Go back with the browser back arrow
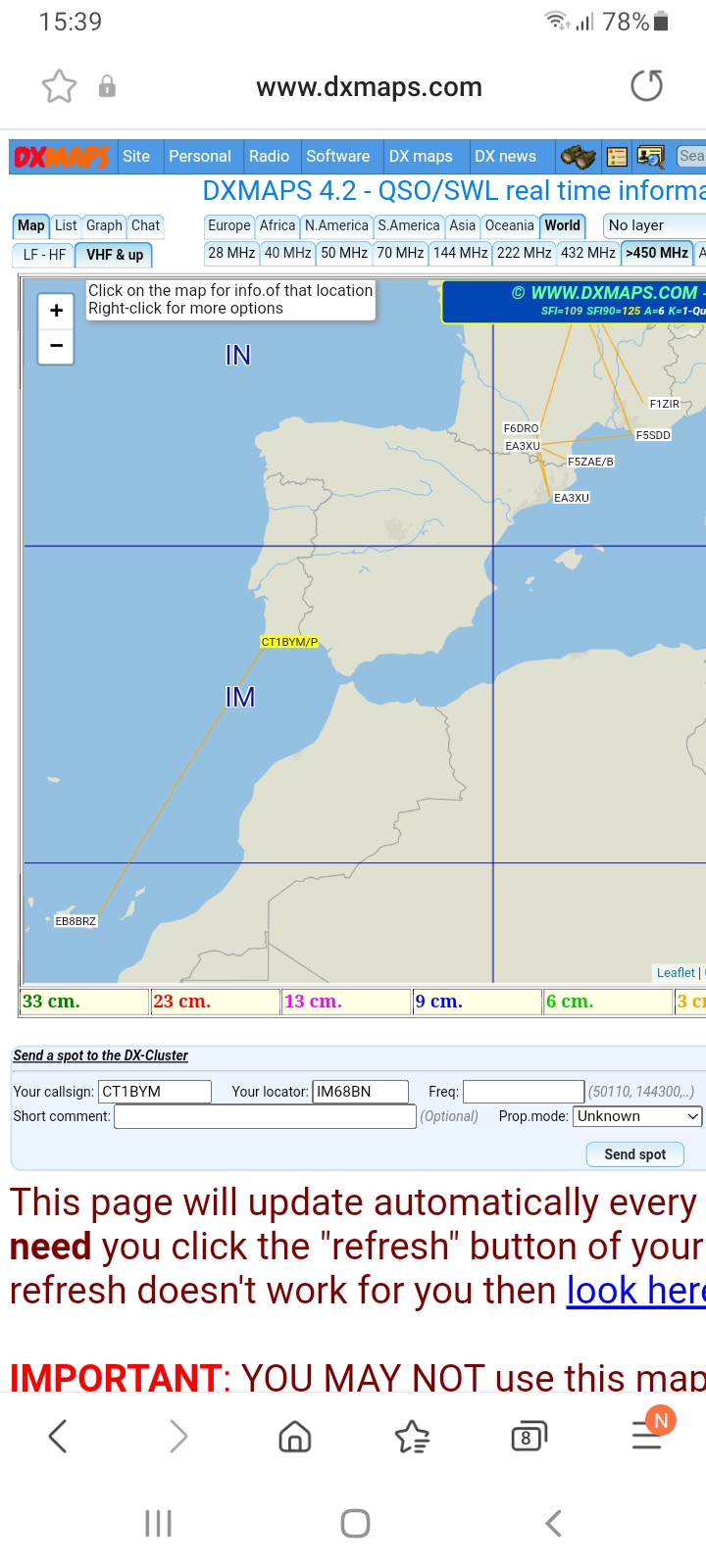Image resolution: width=706 pixels, height=1568 pixels. [x=58, y=1437]
